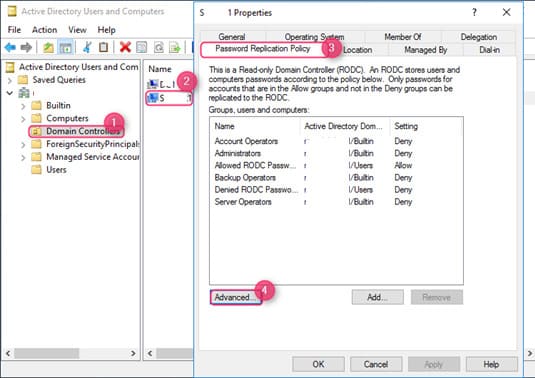The image size is (535, 378).
Task: Click the Refresh toolbar icon
Action: (159, 47)
